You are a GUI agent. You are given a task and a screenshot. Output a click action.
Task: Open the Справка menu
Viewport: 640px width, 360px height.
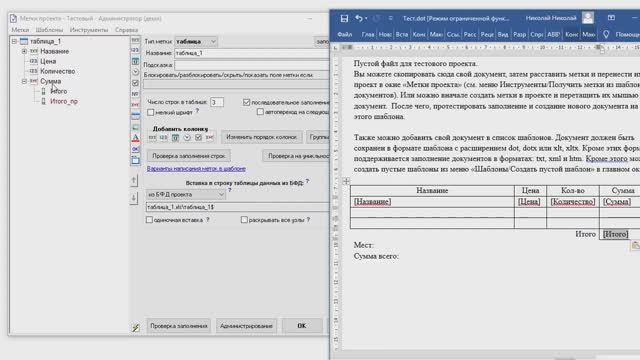127,30
